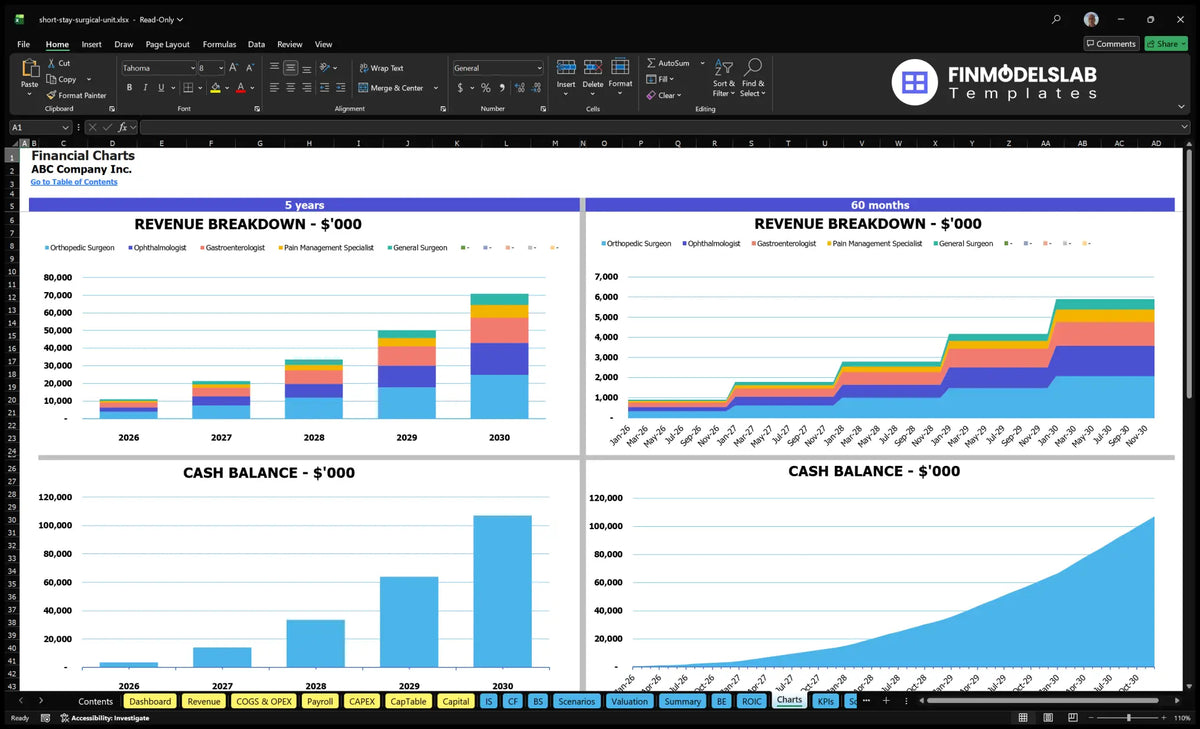Open Sort & Filter menu
1200x729 pixels.
(x=724, y=77)
